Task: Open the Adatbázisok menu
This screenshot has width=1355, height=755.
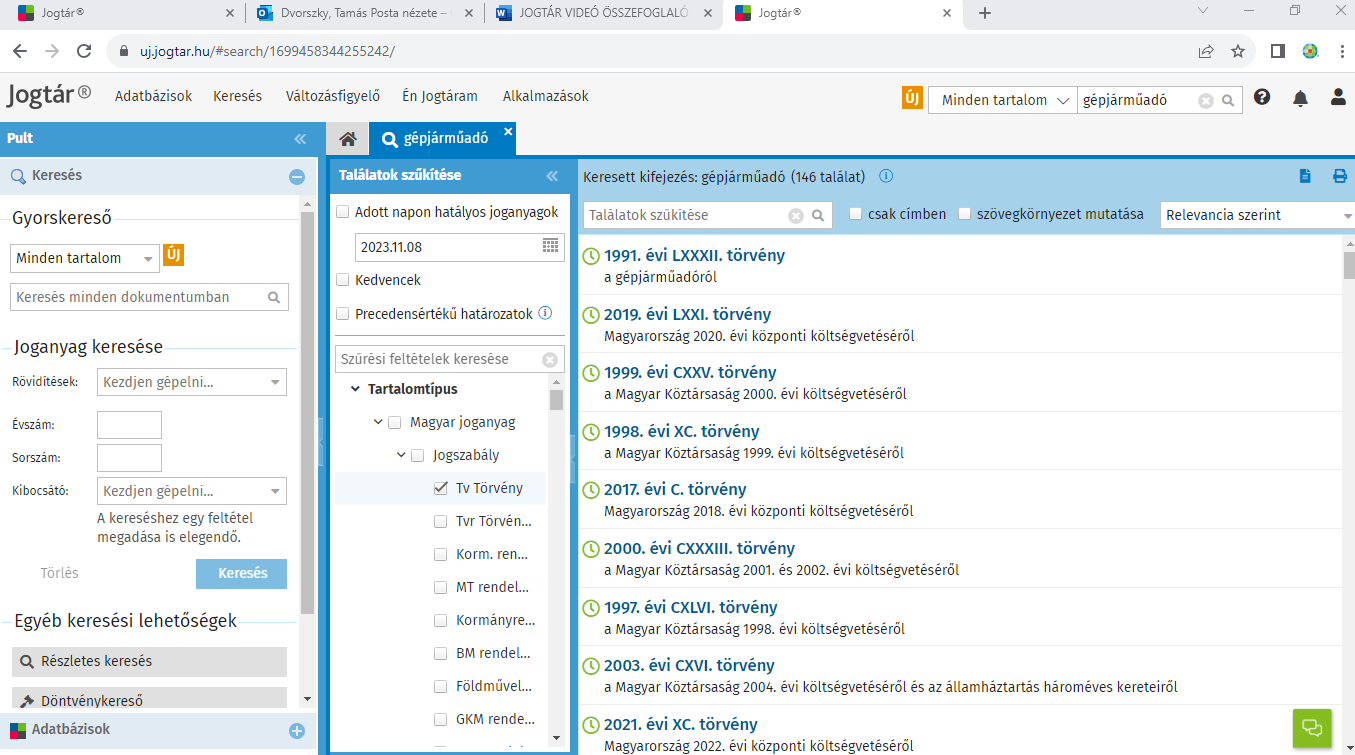Action: [153, 97]
